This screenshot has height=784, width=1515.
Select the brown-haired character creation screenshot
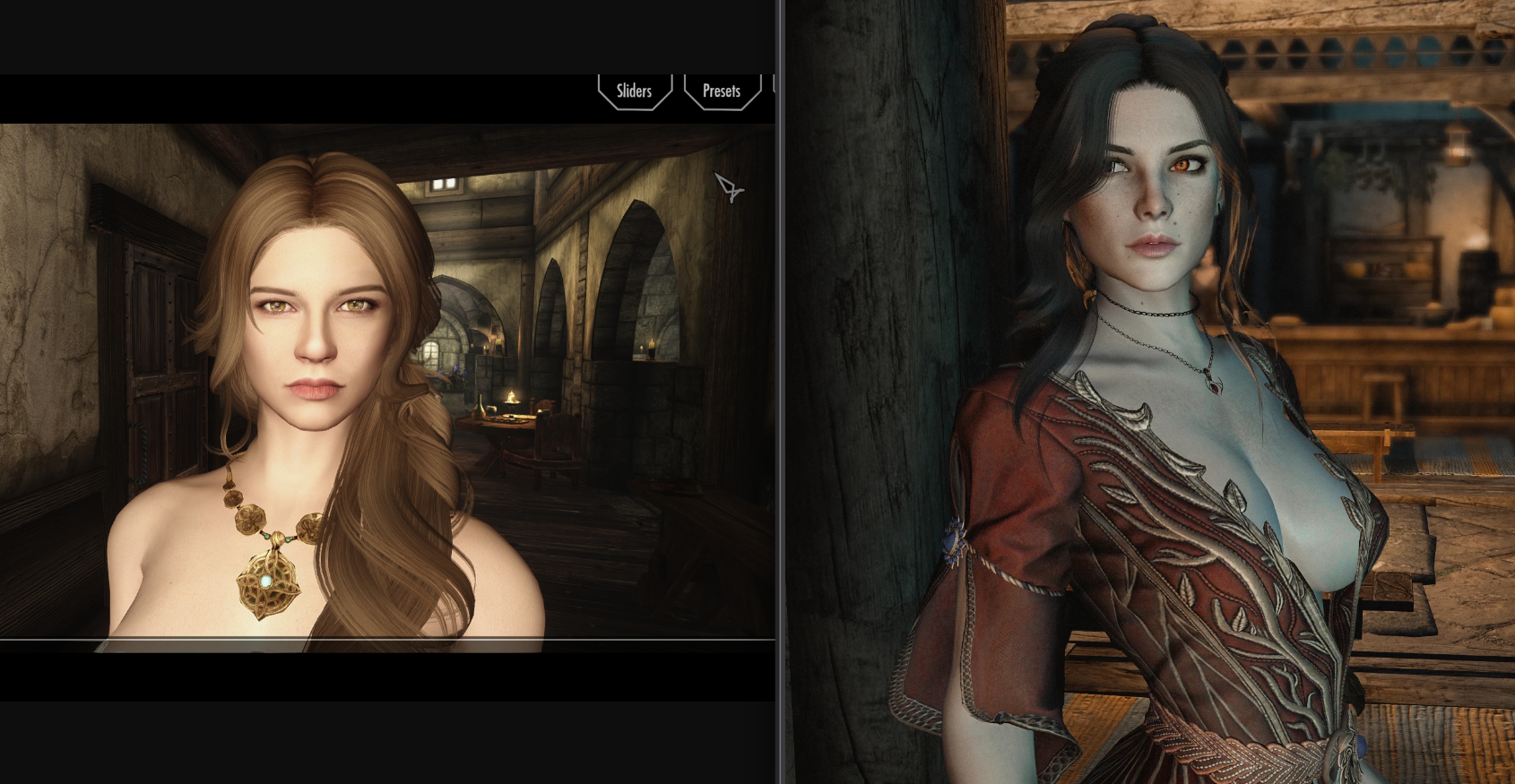387,387
